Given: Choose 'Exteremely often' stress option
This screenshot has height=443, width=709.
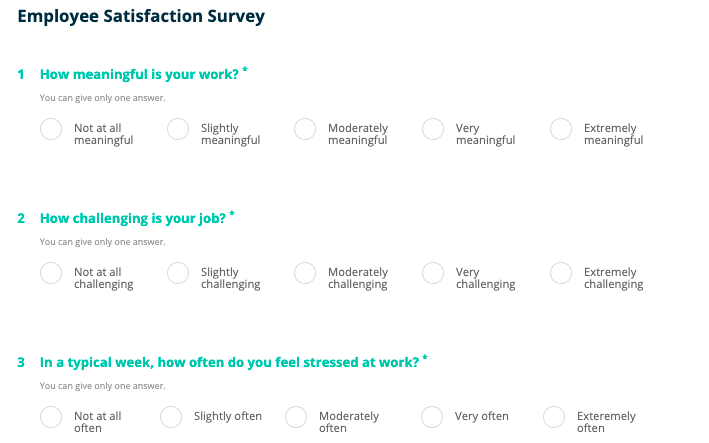Looking at the screenshot, I should (554, 417).
